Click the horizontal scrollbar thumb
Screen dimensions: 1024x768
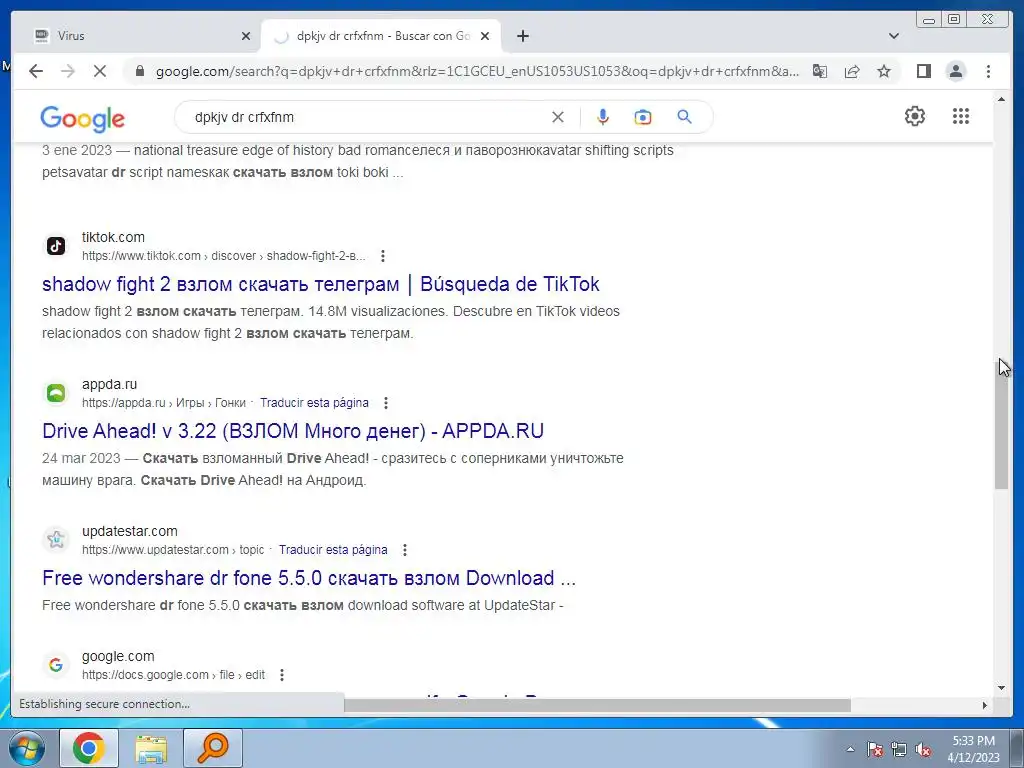(x=597, y=705)
